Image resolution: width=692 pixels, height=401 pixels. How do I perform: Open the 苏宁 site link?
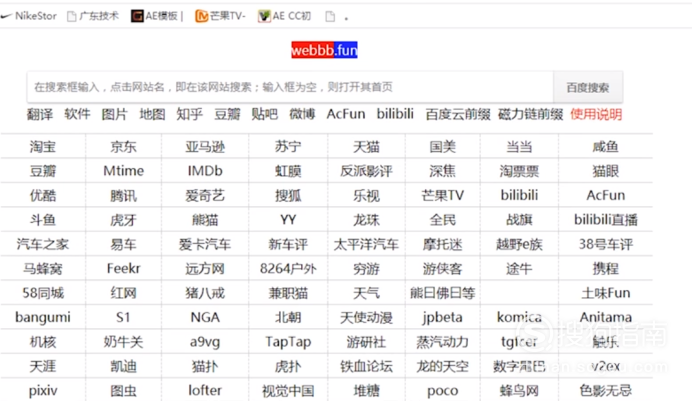click(288, 146)
